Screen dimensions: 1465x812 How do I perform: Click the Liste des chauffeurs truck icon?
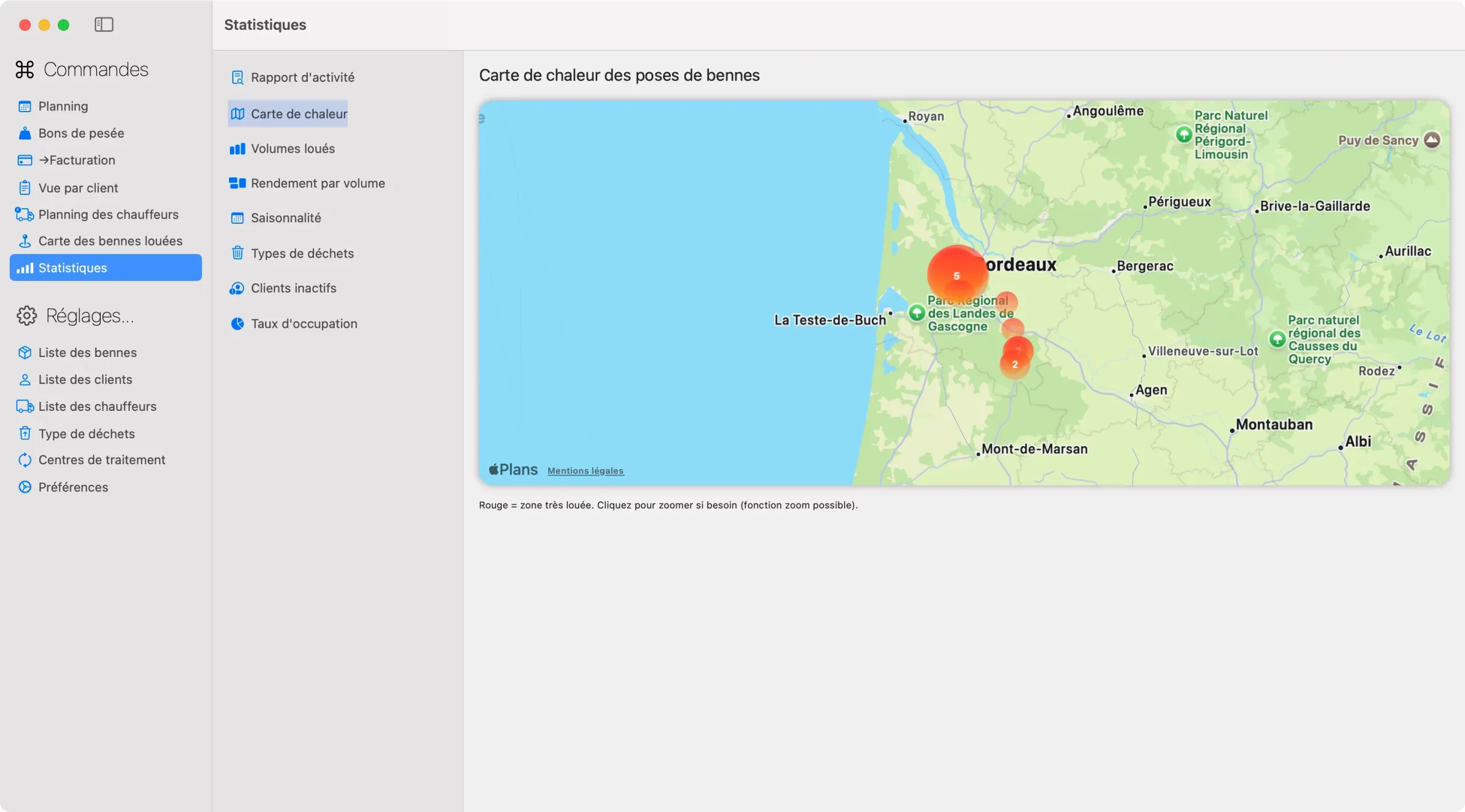pos(25,406)
